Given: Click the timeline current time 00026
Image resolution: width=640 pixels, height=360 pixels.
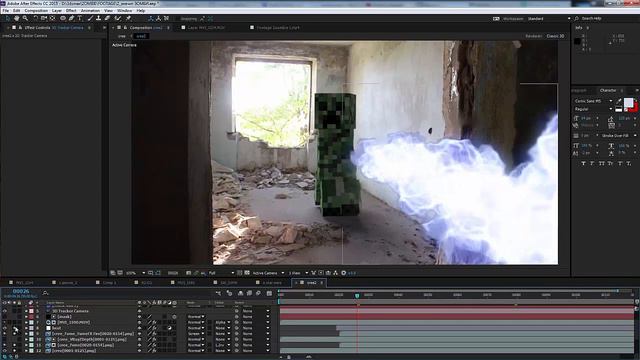Looking at the screenshot, I should tap(21, 291).
